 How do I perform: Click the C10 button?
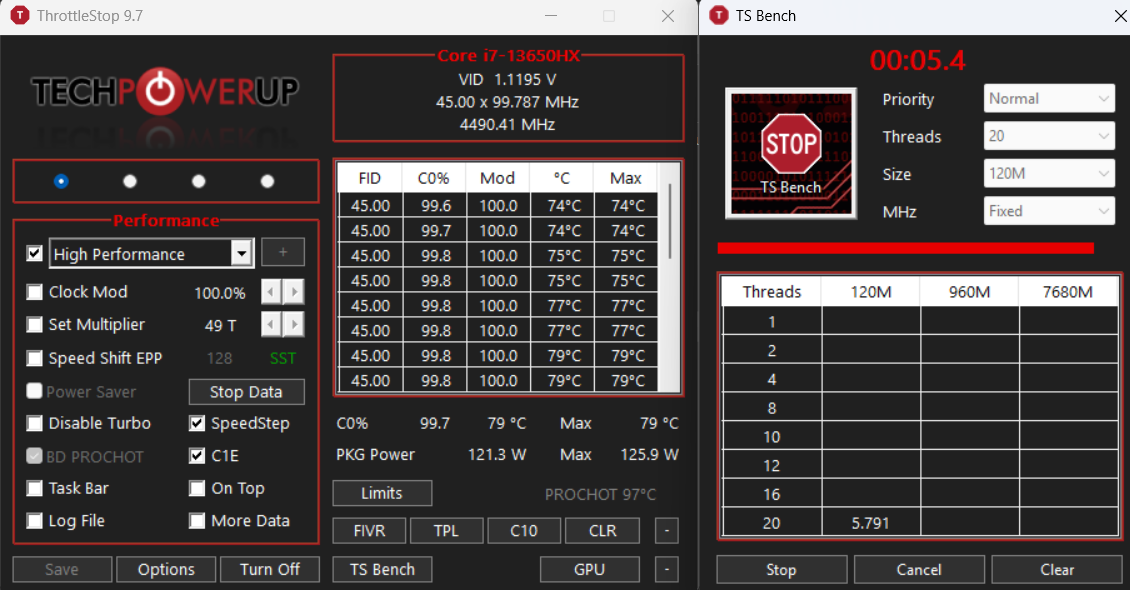pos(524,531)
